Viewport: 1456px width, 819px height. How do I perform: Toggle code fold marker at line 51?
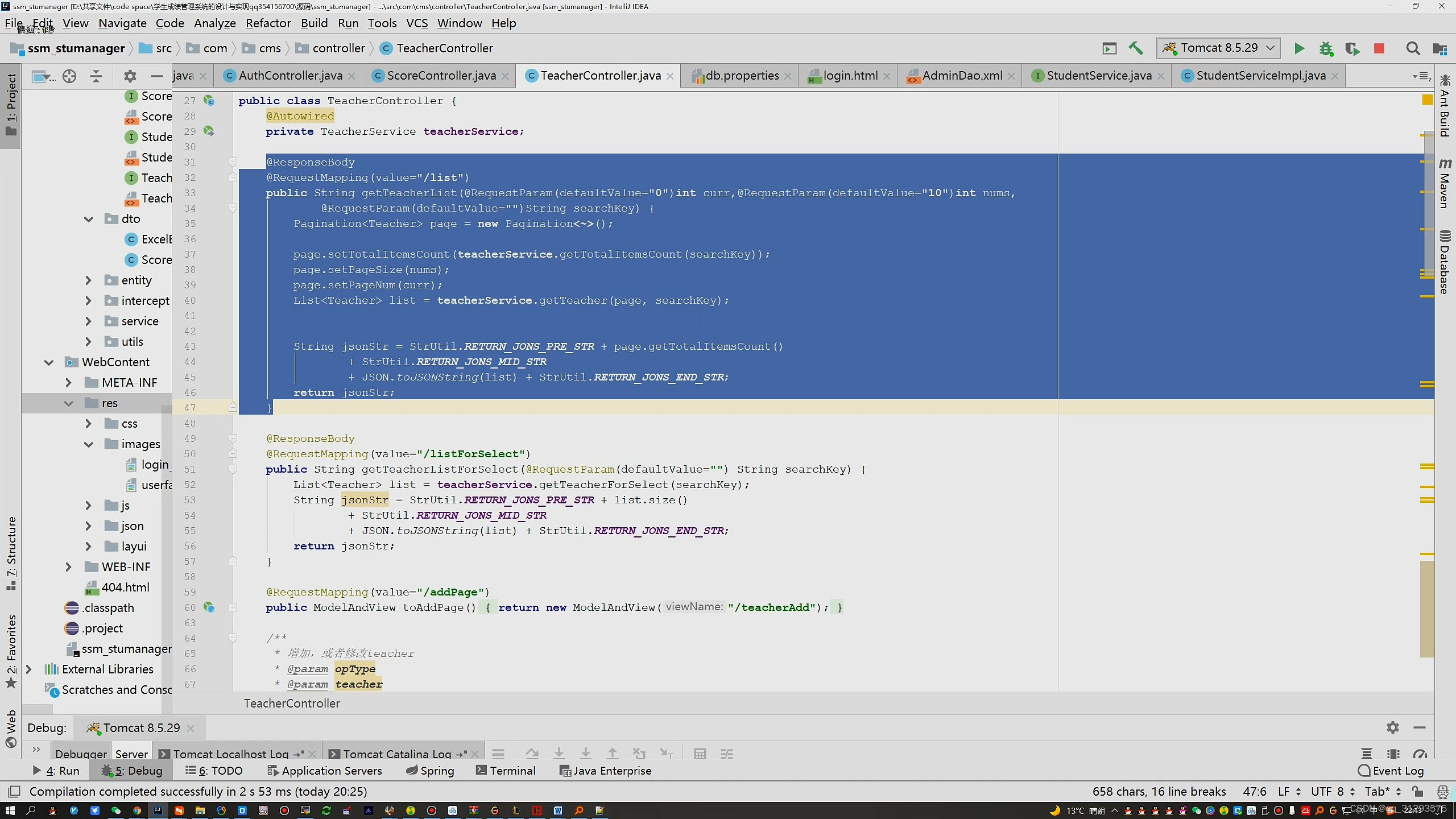pos(233,469)
